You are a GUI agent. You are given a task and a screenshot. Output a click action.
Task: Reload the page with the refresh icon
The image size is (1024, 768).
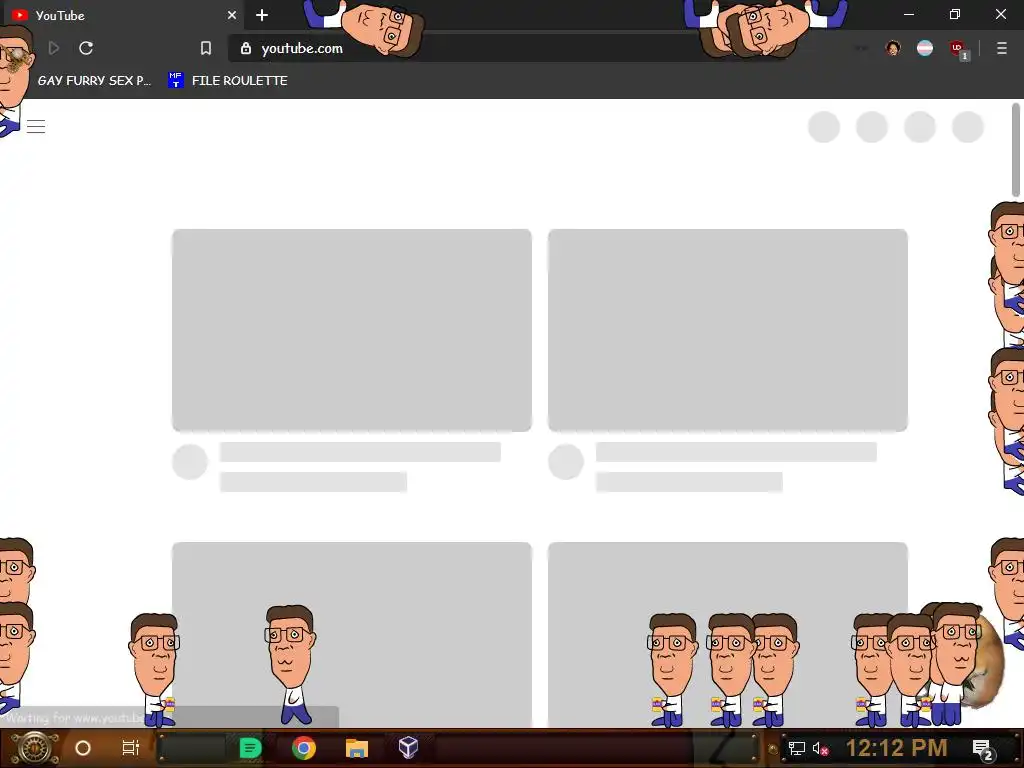click(86, 48)
